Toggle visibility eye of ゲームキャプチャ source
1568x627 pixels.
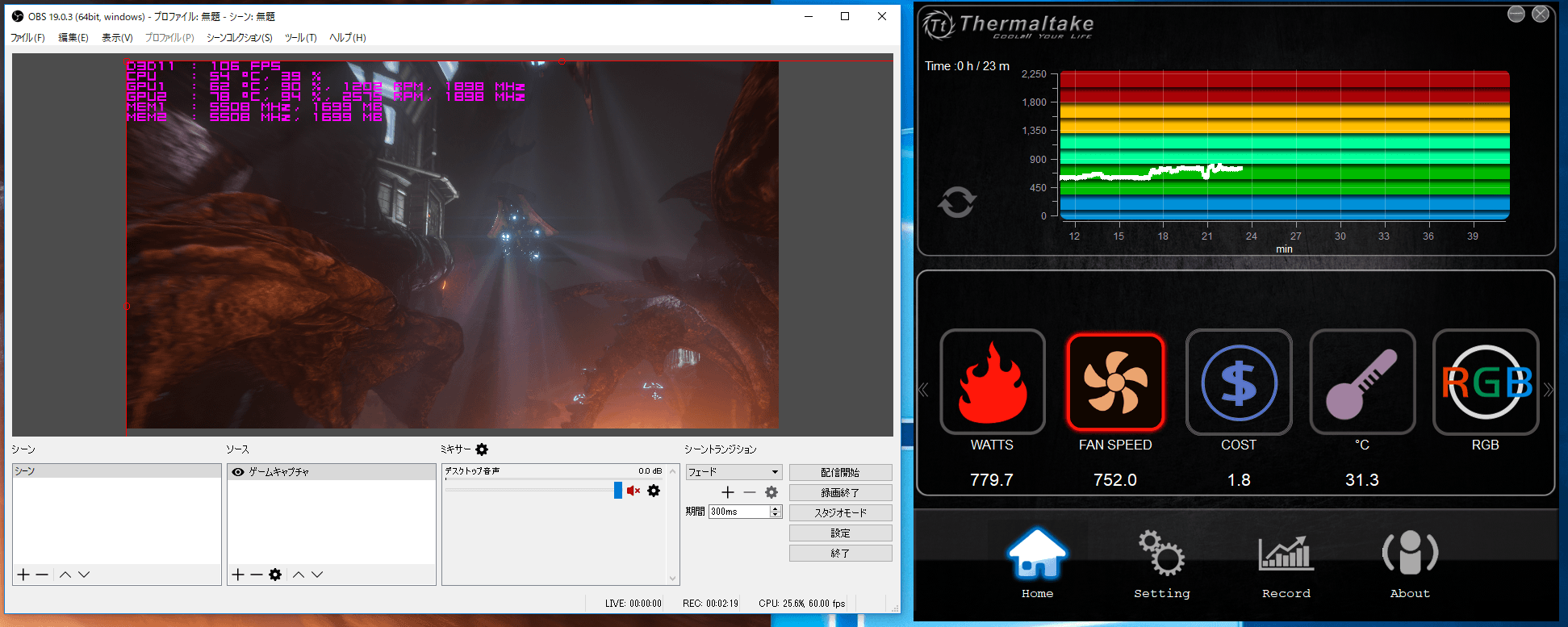coord(238,472)
